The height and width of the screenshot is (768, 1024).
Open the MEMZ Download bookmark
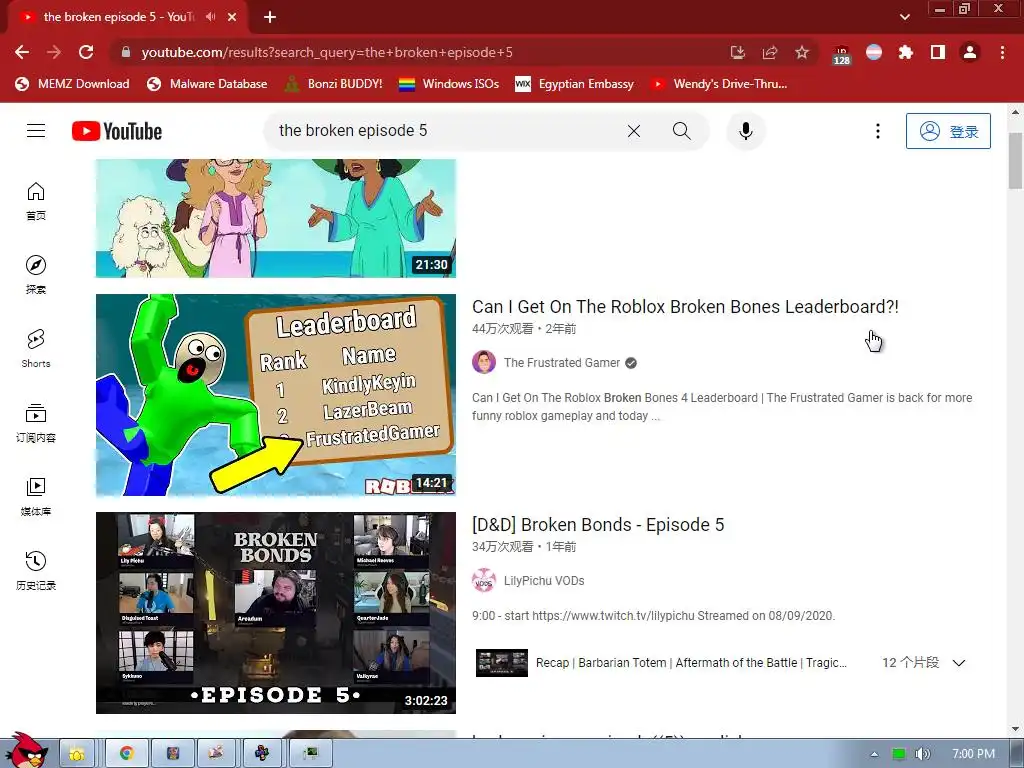[72, 84]
